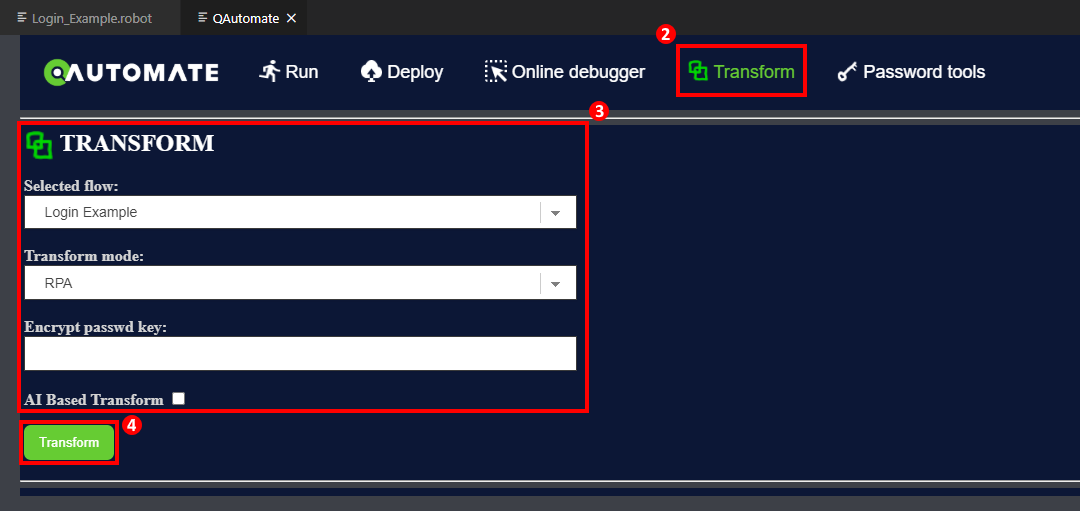Click the running man Run icon
Viewport: 1080px width, 511px height.
pyautogui.click(x=269, y=71)
